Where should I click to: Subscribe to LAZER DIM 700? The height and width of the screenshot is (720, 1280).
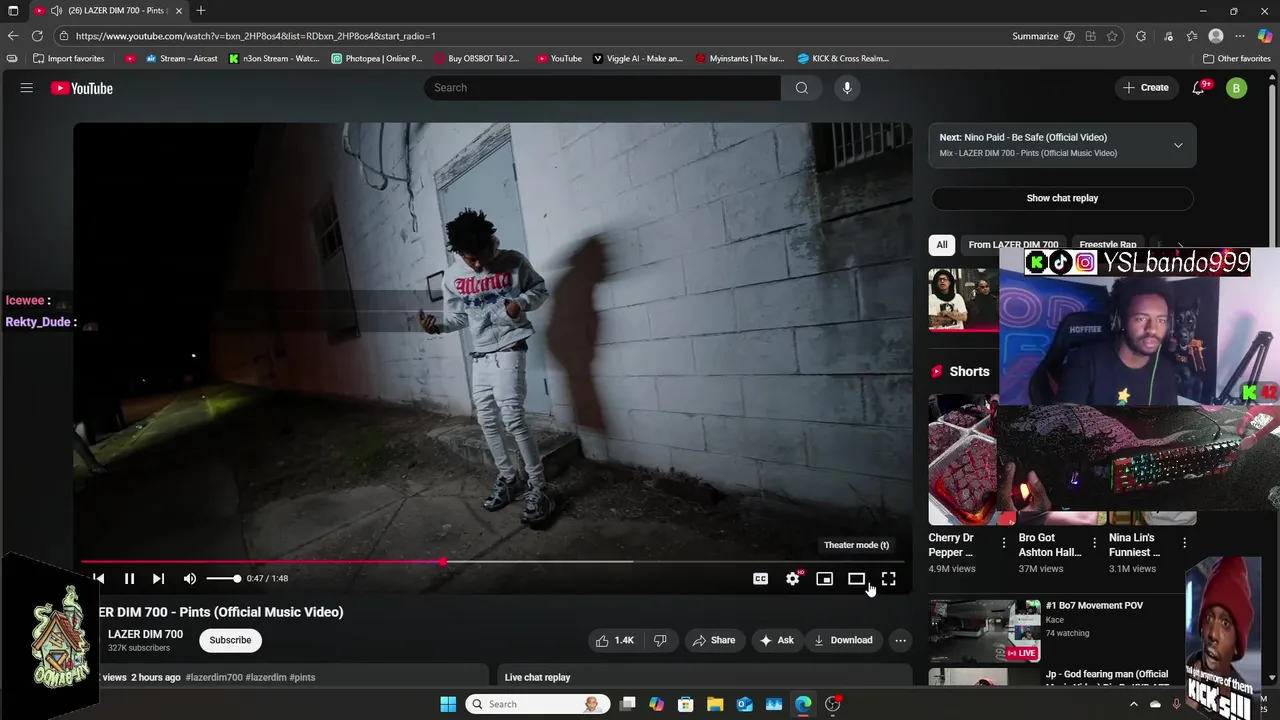tap(230, 640)
